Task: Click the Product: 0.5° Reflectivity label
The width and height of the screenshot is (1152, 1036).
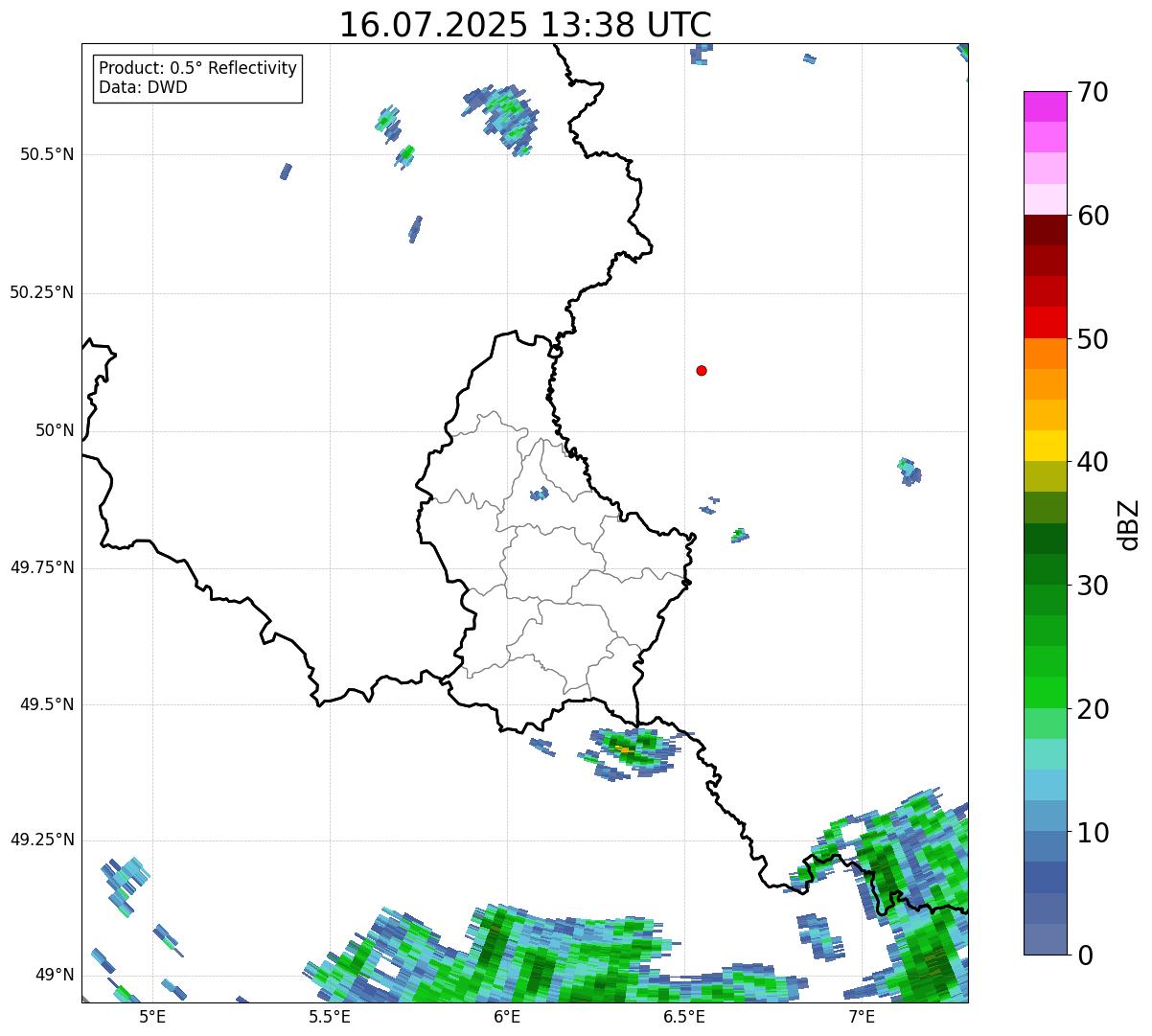Action: (x=197, y=69)
